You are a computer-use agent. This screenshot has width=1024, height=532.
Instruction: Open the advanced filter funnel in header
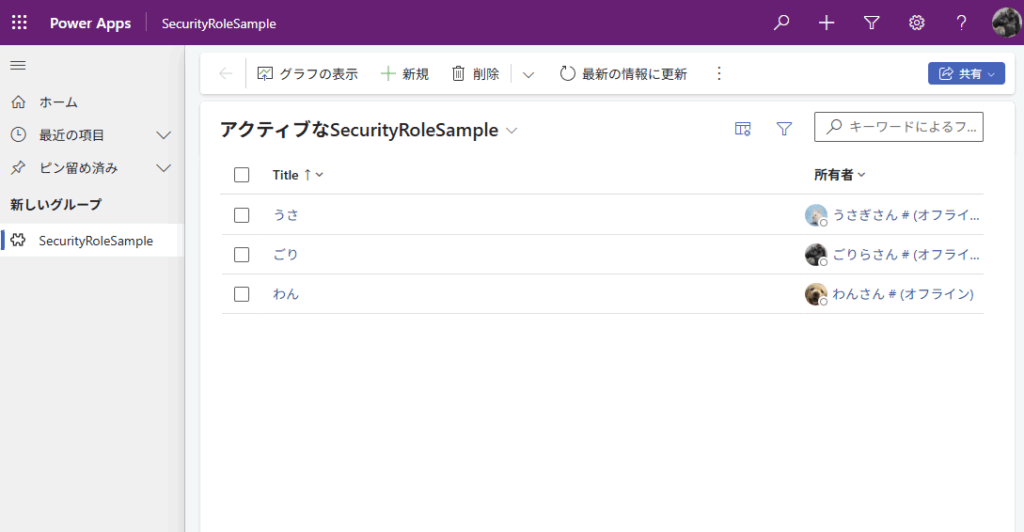[871, 23]
